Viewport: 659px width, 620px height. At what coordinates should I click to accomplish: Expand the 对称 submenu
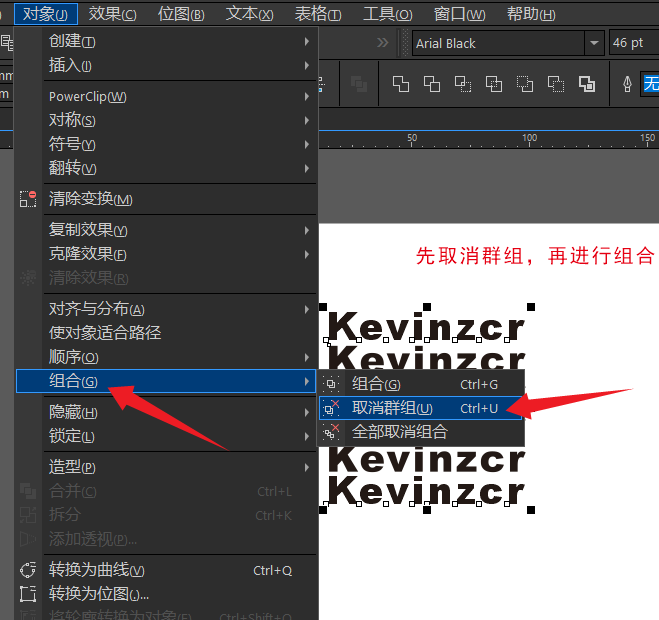[x=307, y=121]
